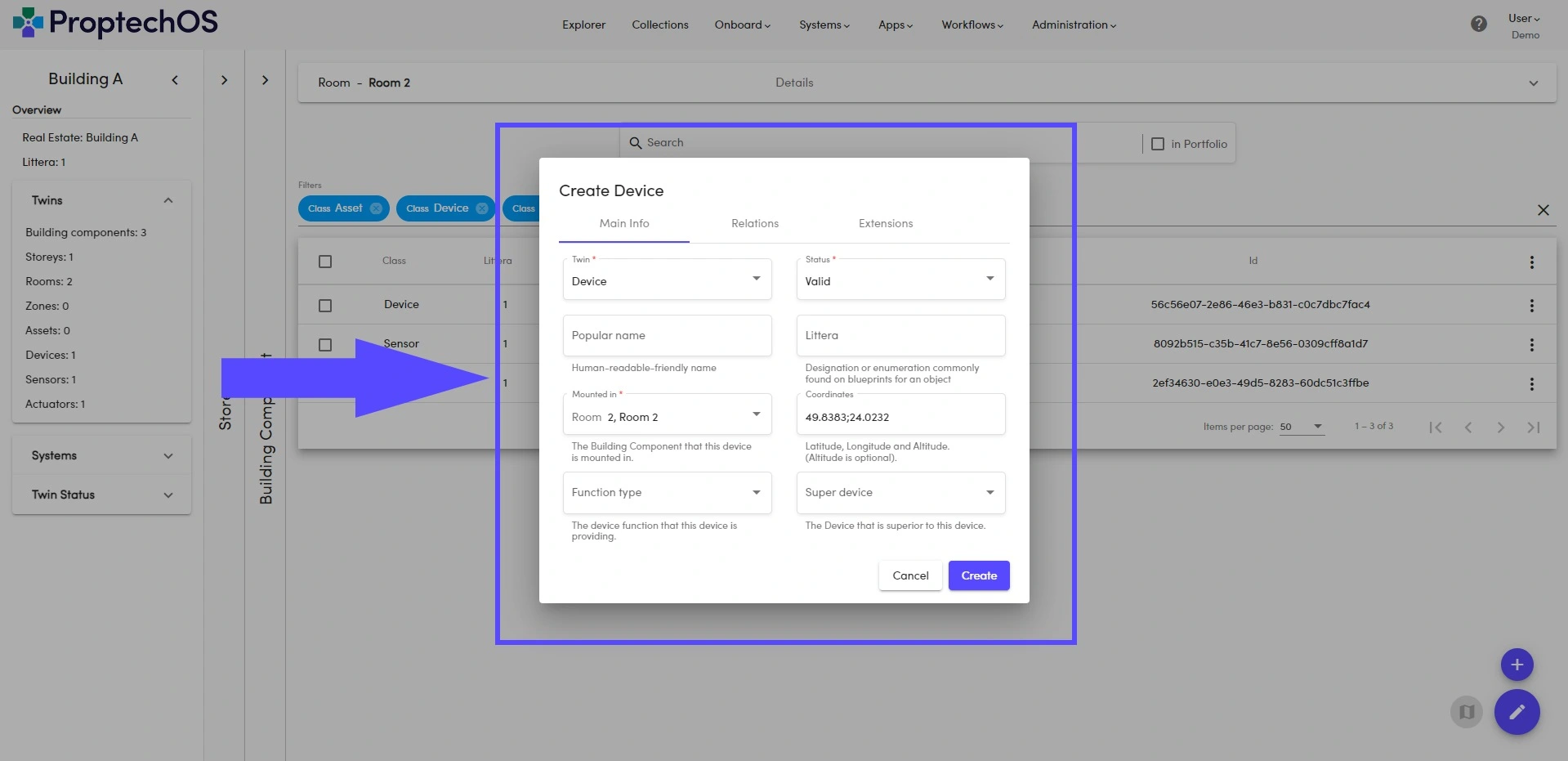Click Rooms: 2 in sidebar
Screen dimensions: 1568x761
point(49,281)
